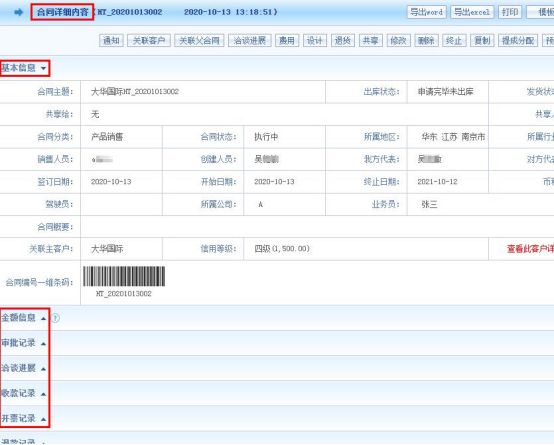
Task: Expand the 审批记录 section
Action: click(24, 343)
